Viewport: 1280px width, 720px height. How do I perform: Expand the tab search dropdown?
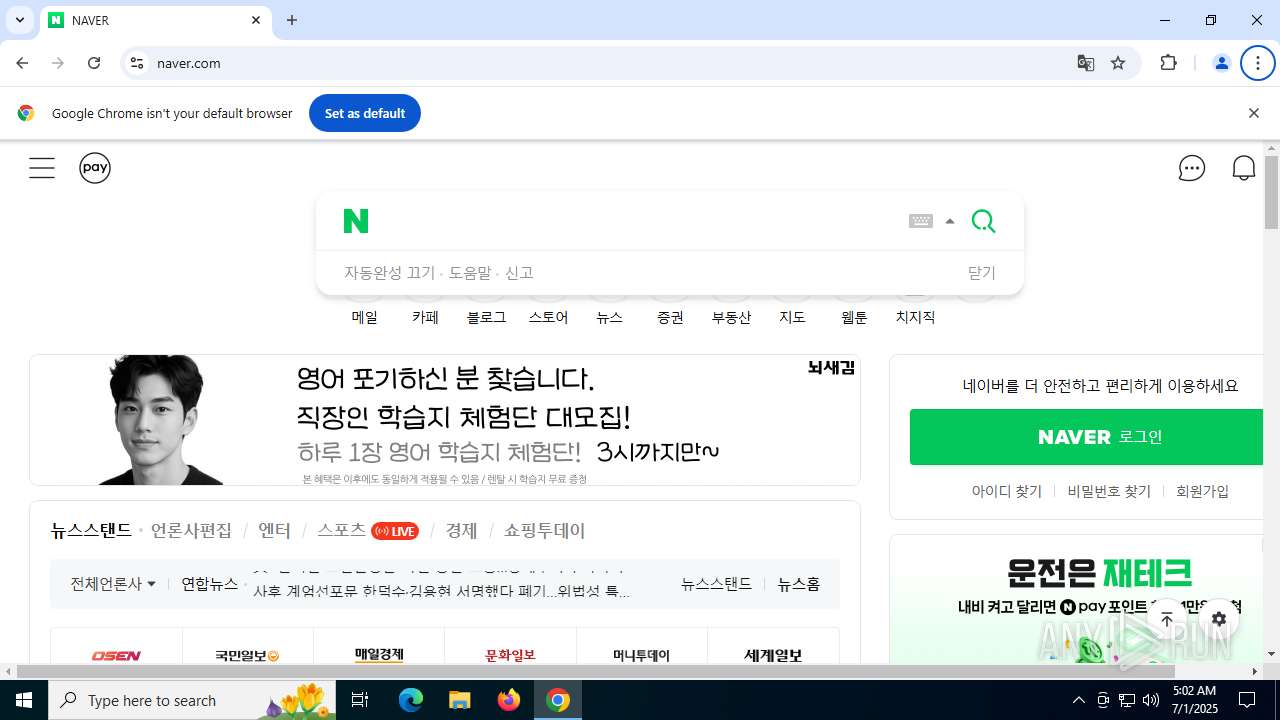(x=19, y=20)
